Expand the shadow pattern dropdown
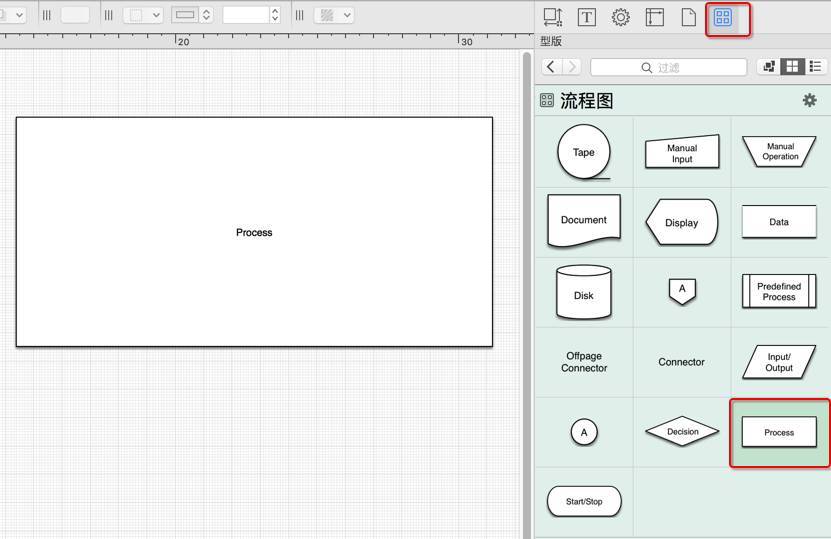This screenshot has height=539, width=831. (334, 15)
